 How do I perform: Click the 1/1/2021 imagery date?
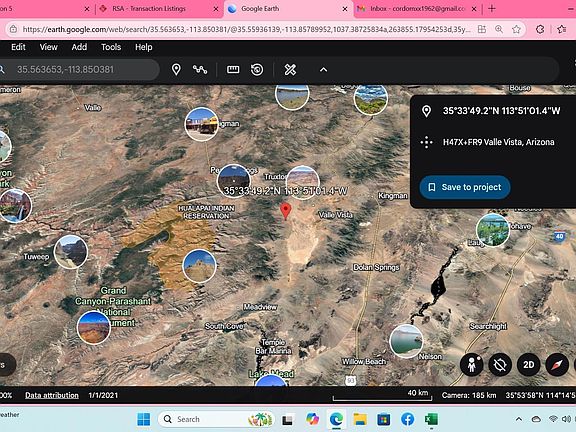click(103, 395)
